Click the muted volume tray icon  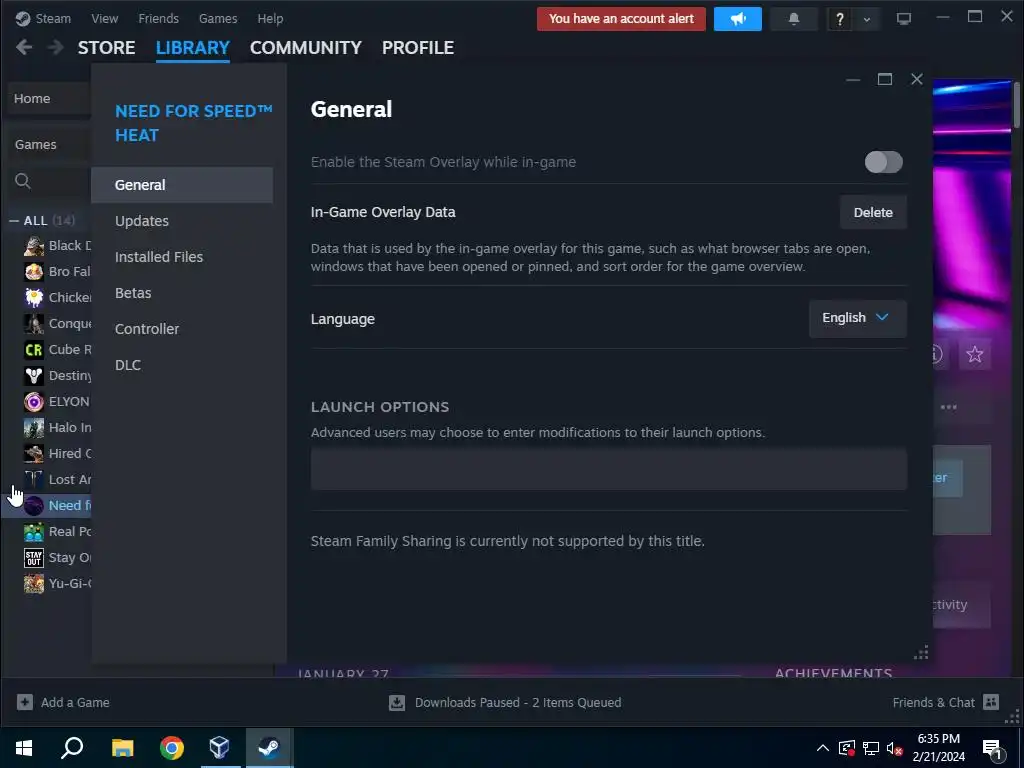(895, 748)
